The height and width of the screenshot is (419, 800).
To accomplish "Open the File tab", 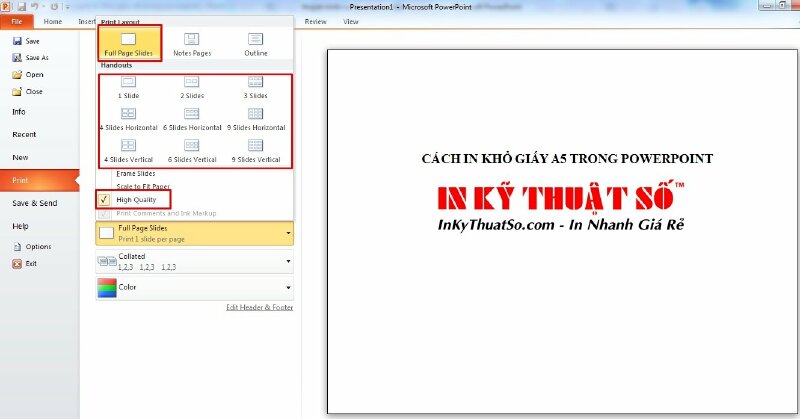I will tap(17, 22).
